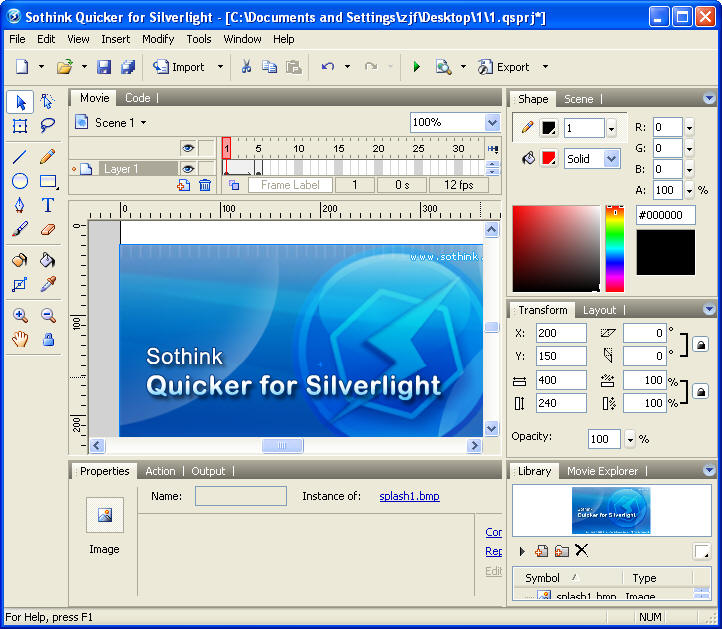Play the movie with green arrow
This screenshot has height=629, width=722.
tap(417, 67)
